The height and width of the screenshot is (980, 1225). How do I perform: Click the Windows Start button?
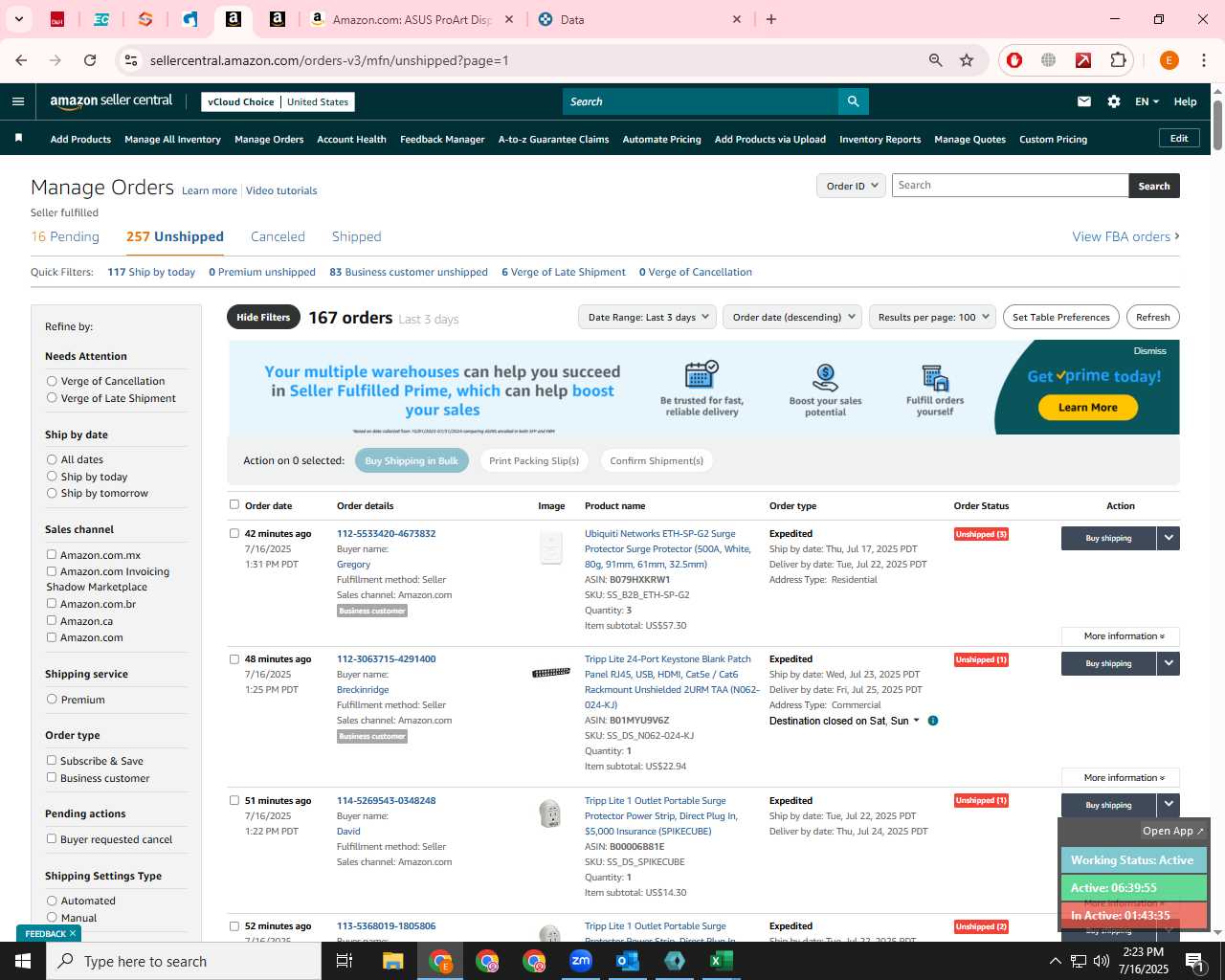(23, 961)
